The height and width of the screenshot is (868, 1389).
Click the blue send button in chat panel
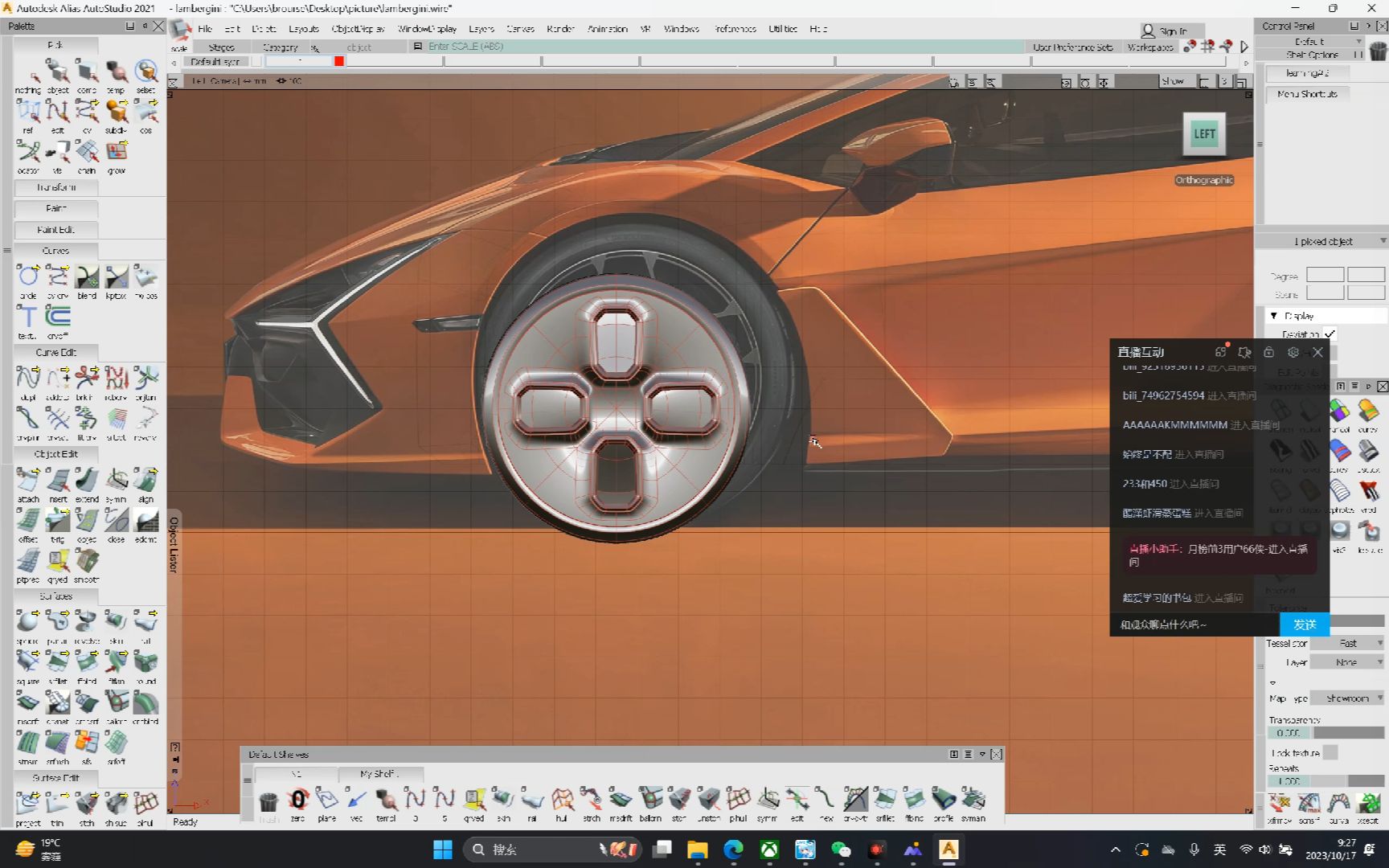click(1304, 624)
